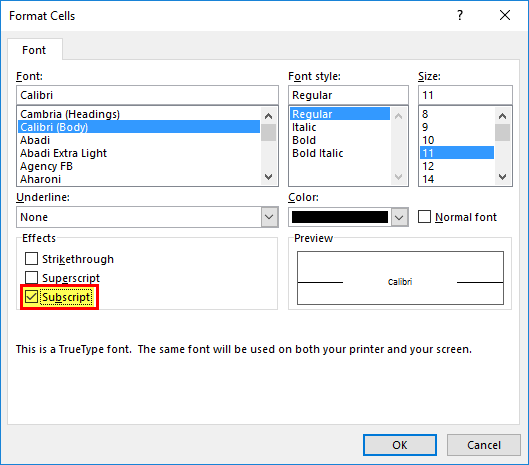Click the Help question mark icon

pos(460,15)
